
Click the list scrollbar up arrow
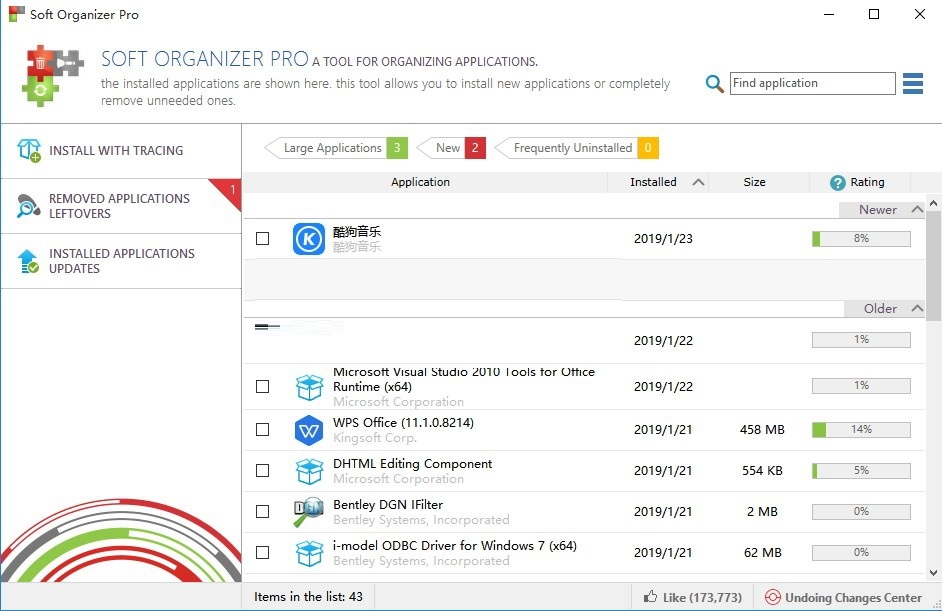933,203
